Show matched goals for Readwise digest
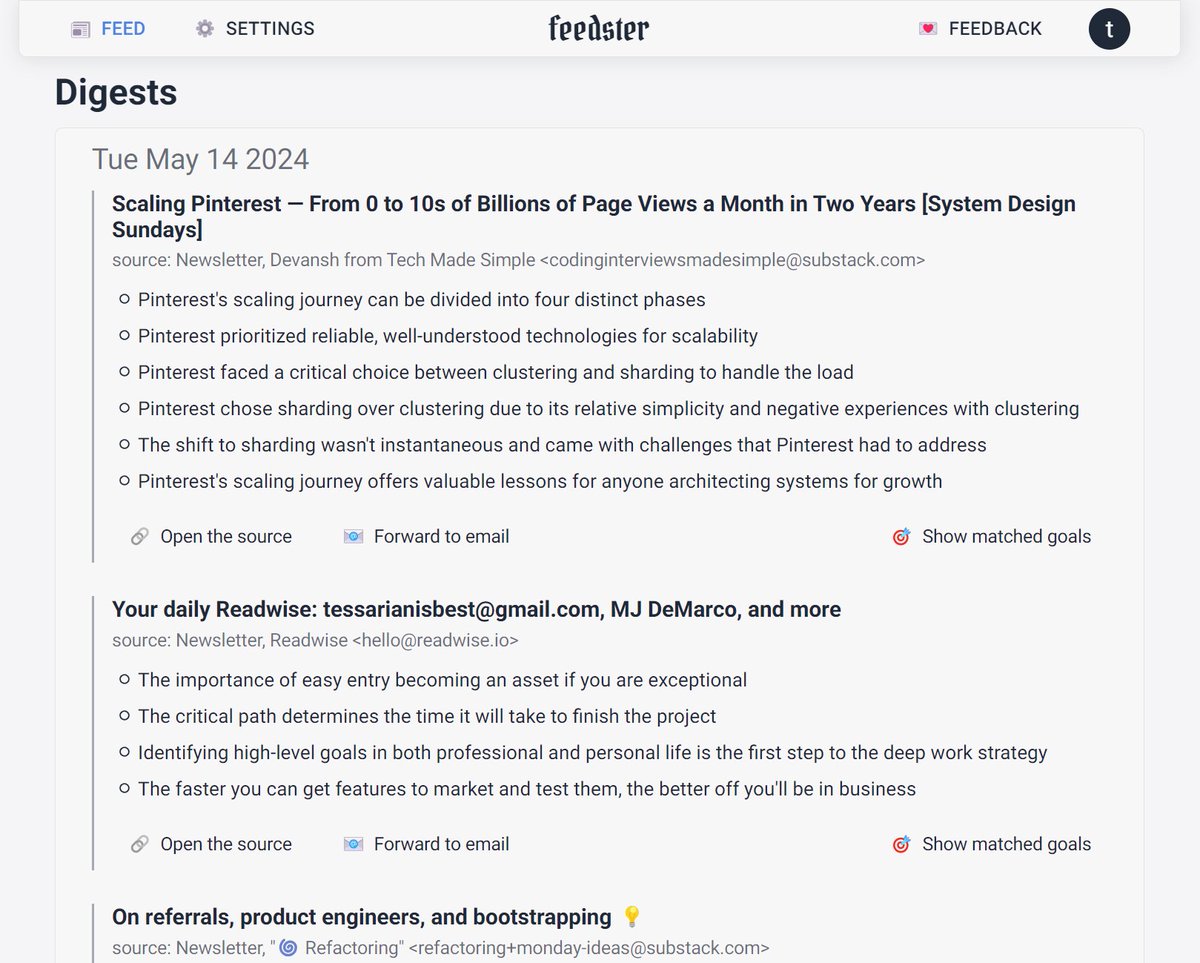The image size is (1200, 963). pyautogui.click(x=991, y=845)
